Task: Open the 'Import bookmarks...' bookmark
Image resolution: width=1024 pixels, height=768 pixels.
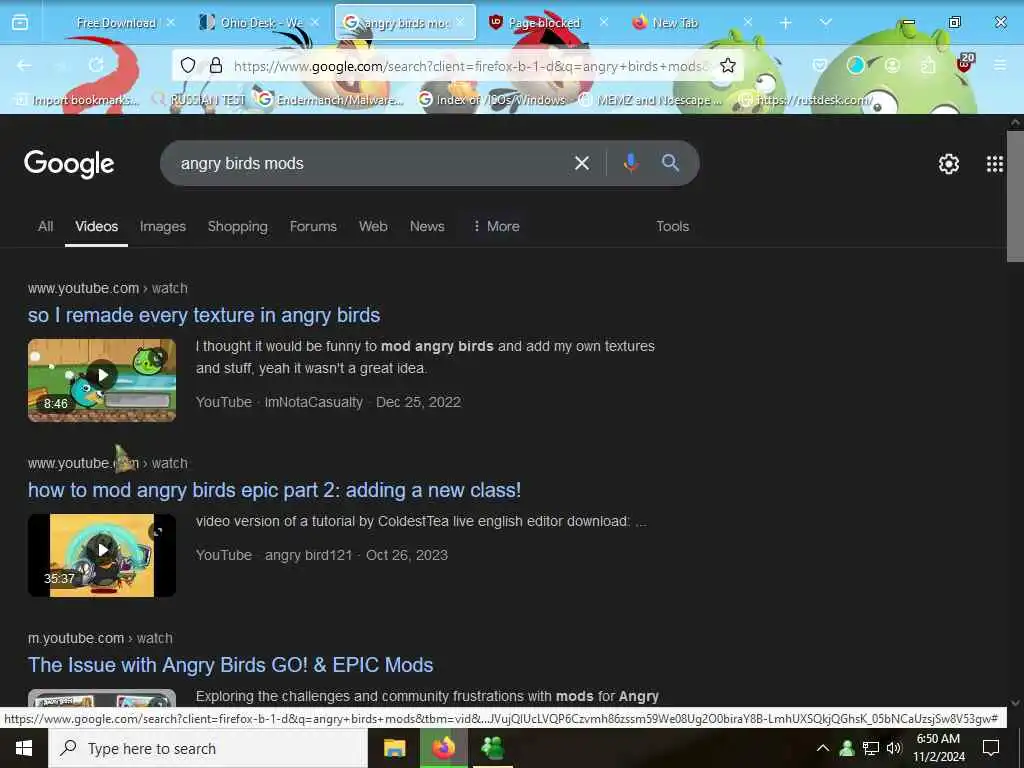Action: click(77, 100)
